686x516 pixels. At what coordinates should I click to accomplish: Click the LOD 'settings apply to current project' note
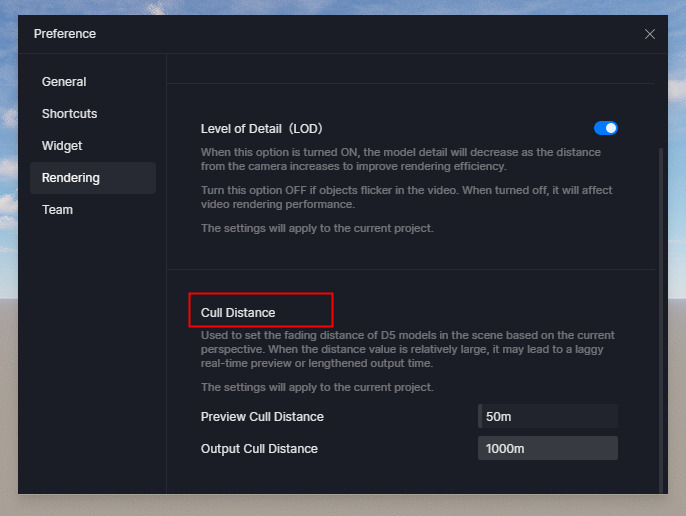(317, 228)
